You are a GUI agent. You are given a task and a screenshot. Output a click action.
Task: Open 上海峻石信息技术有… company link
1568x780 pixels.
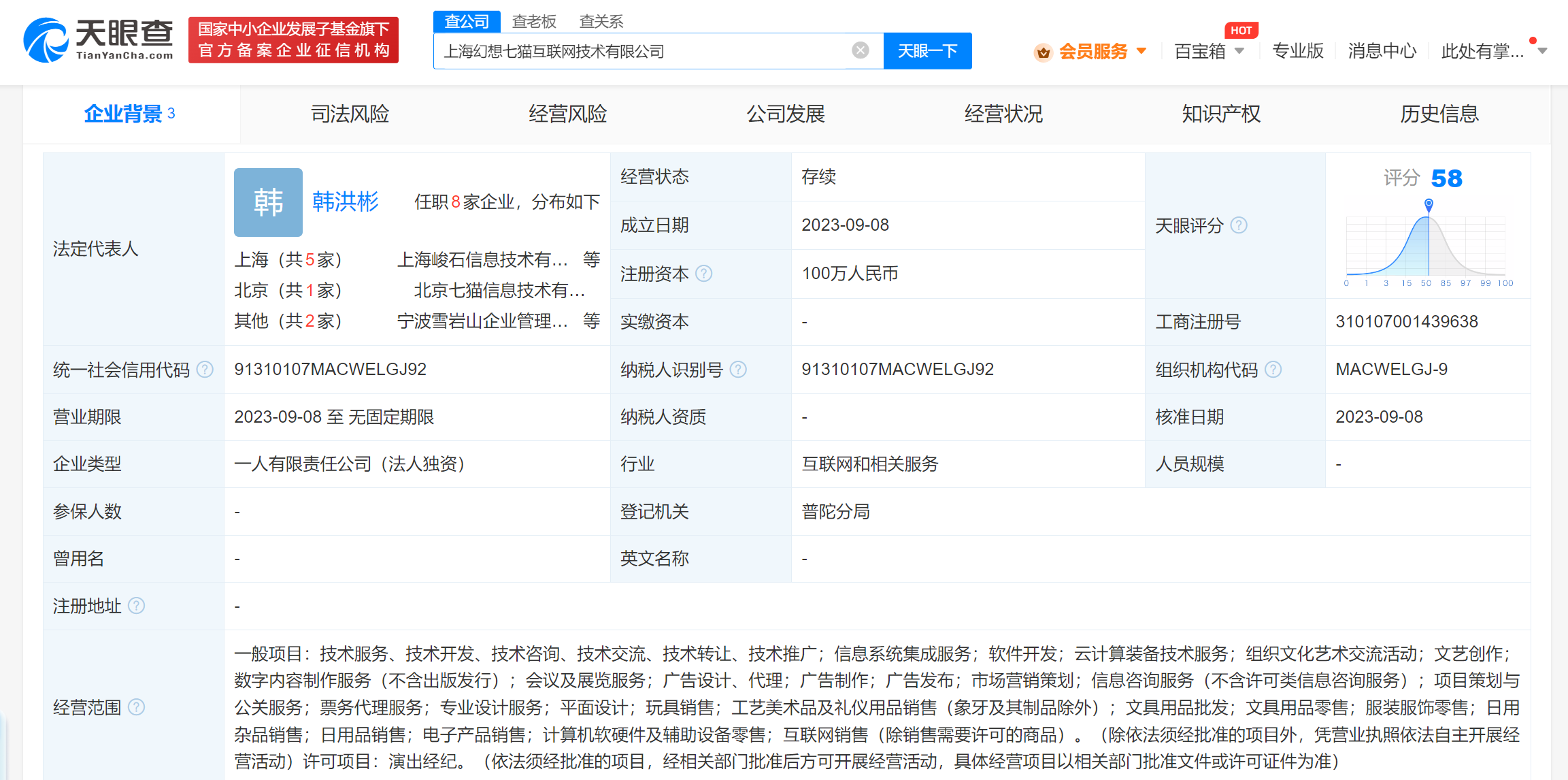(x=482, y=260)
